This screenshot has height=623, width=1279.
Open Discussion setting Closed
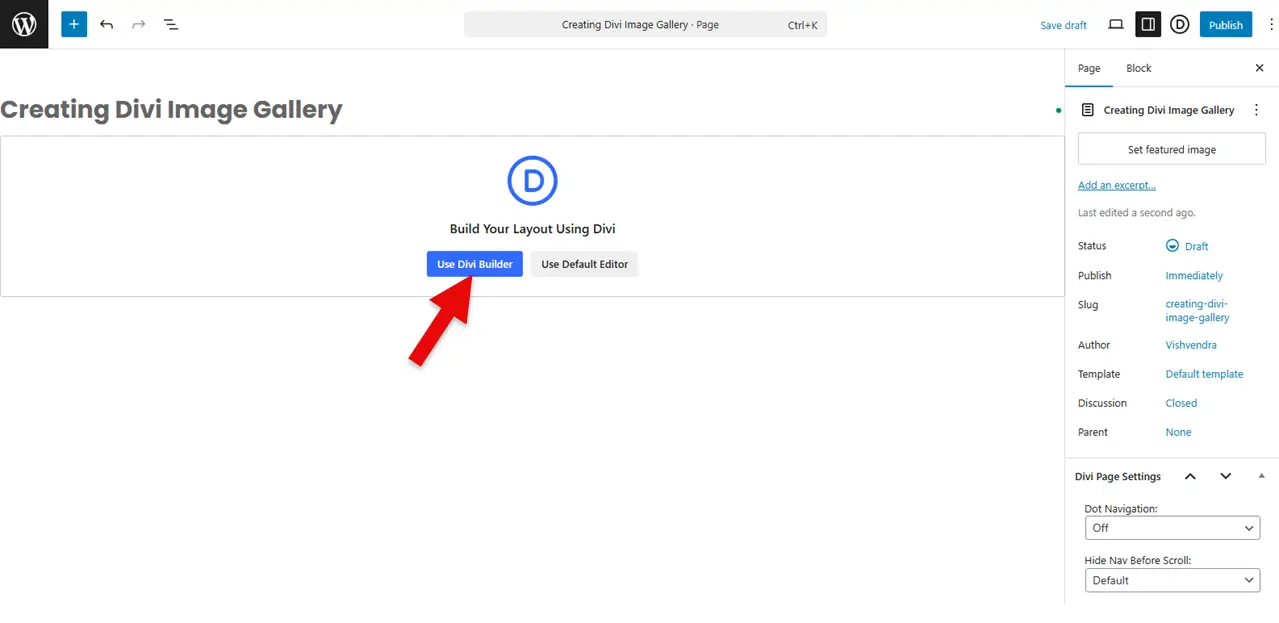click(x=1181, y=403)
